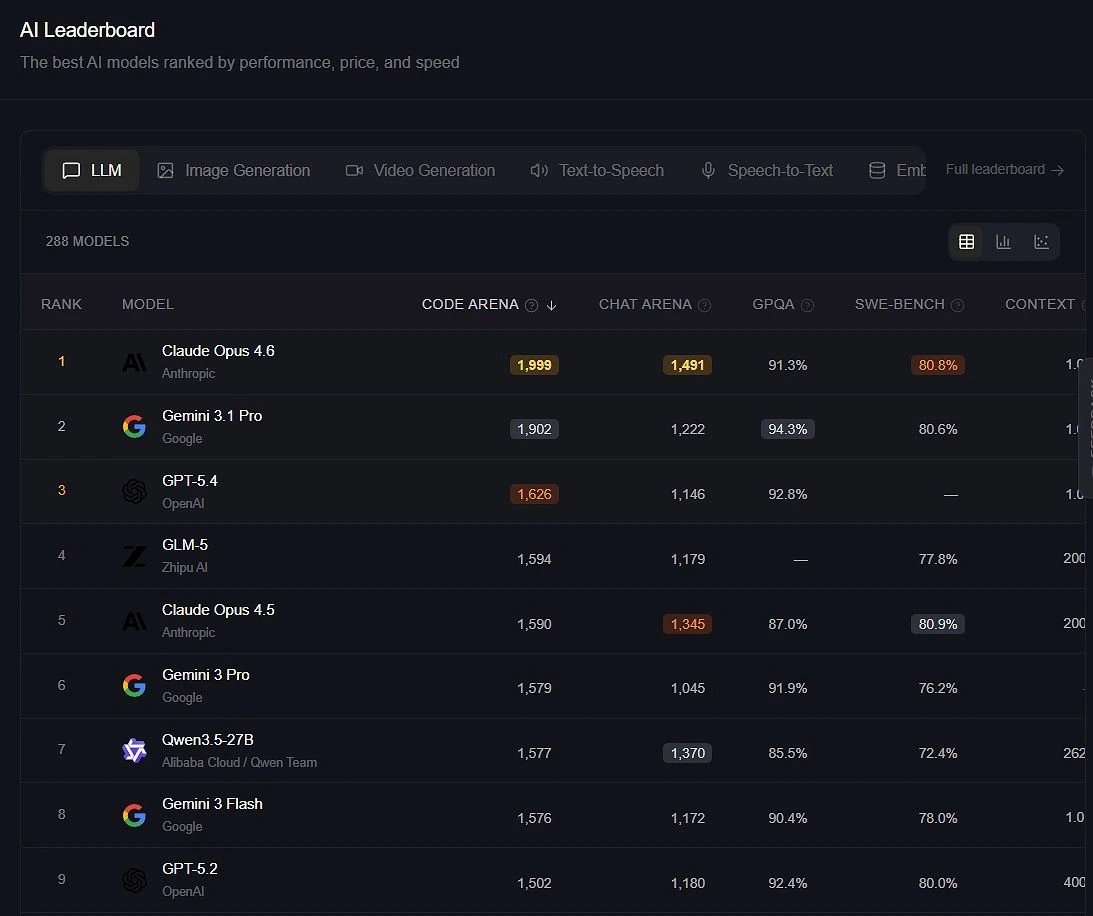Screen dimensions: 1093x916
Task: Select the LLM tab
Action: pos(91,170)
